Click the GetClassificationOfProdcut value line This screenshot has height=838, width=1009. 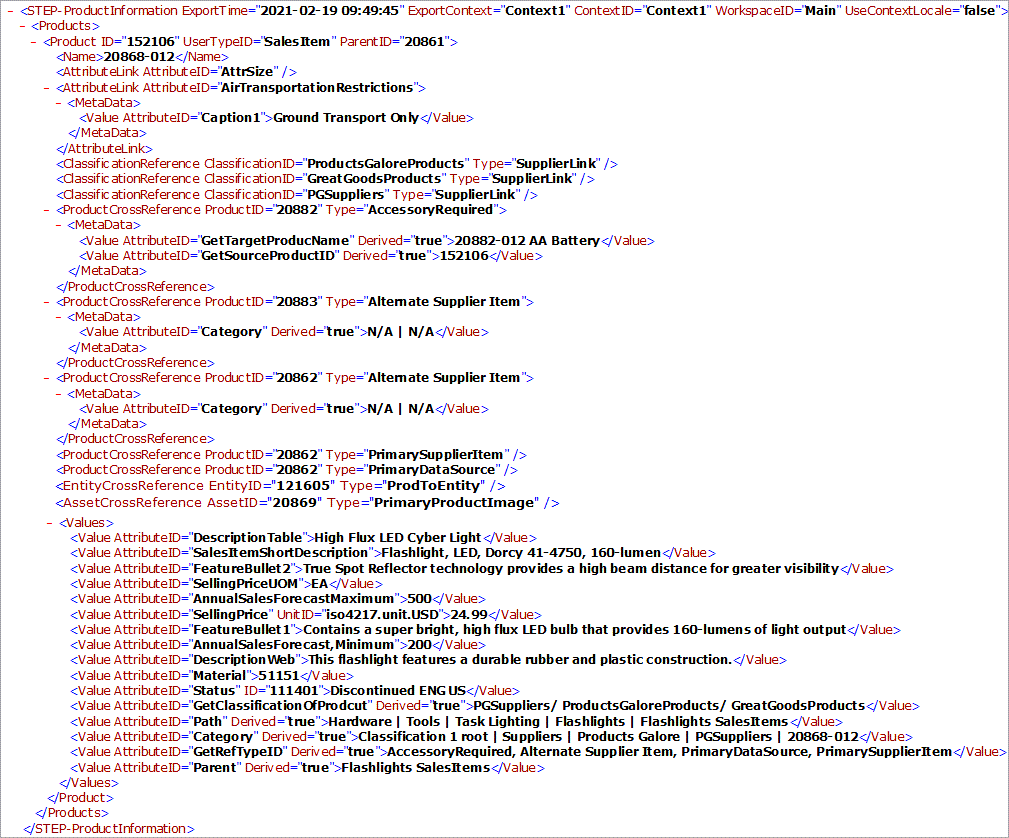coord(495,706)
